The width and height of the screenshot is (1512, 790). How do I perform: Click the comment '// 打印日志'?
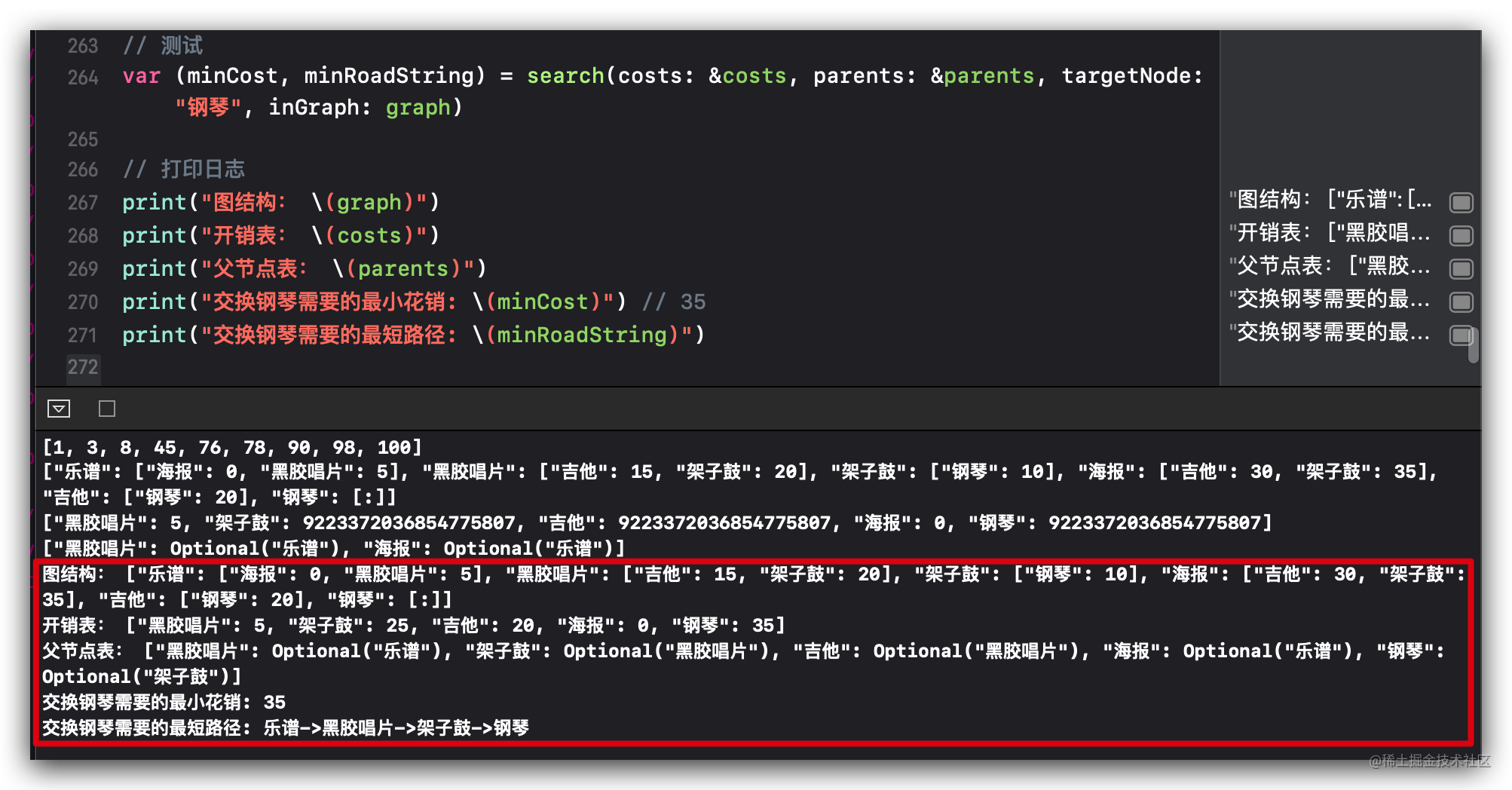(184, 169)
